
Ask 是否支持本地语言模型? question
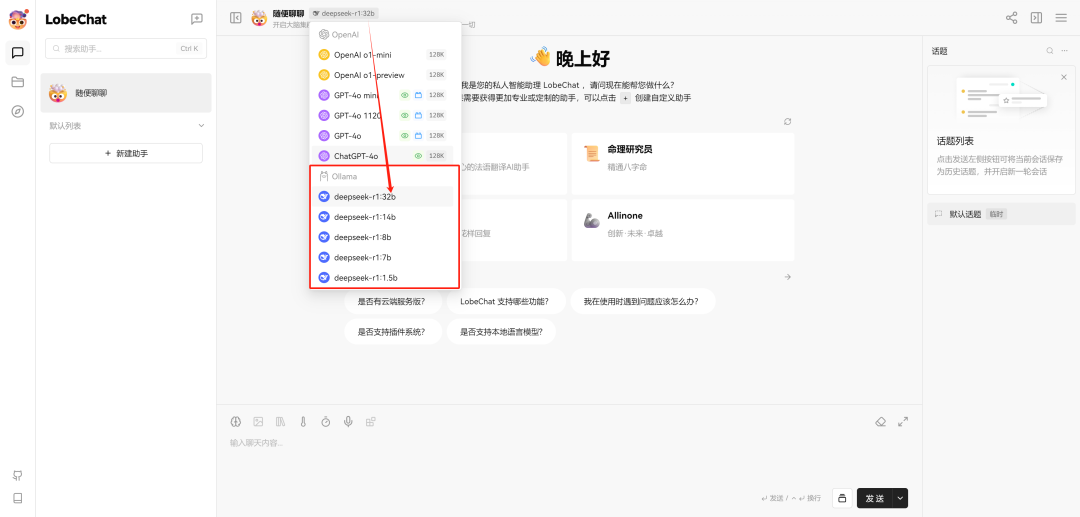[500, 331]
